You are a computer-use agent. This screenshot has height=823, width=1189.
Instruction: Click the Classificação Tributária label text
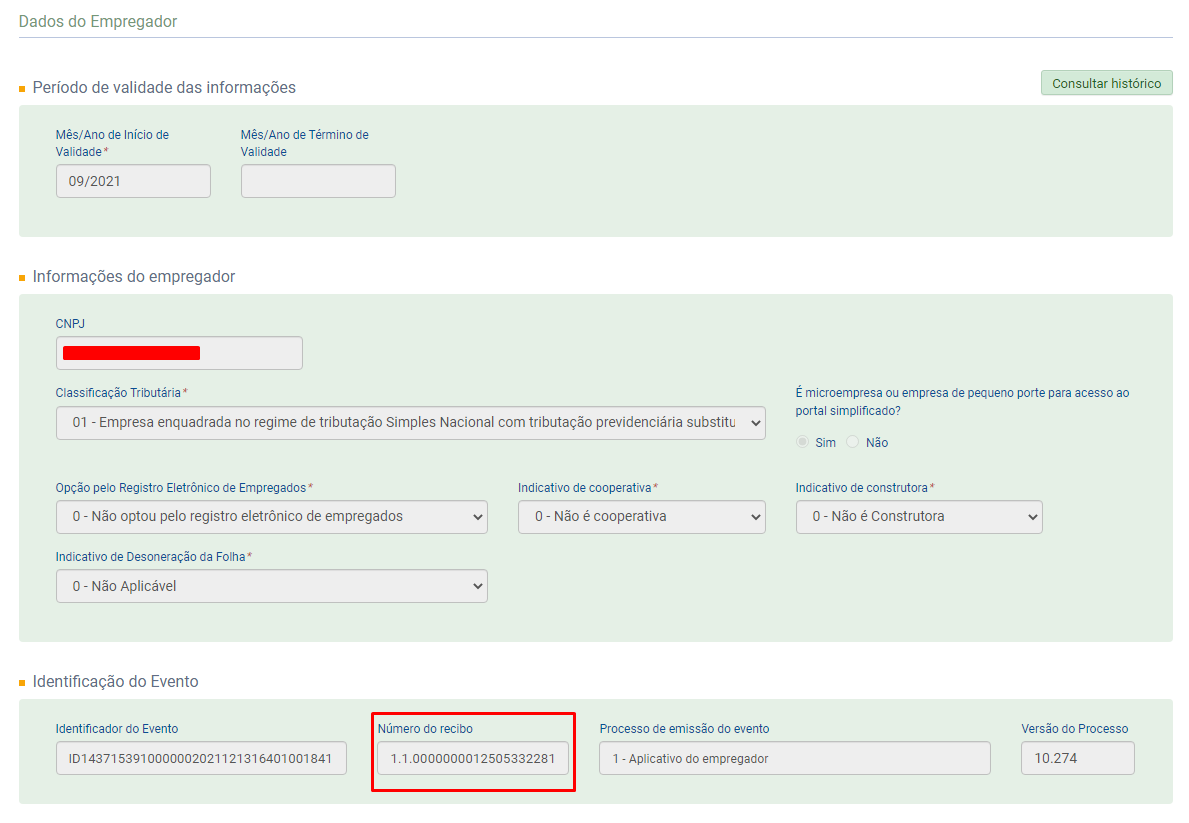118,392
